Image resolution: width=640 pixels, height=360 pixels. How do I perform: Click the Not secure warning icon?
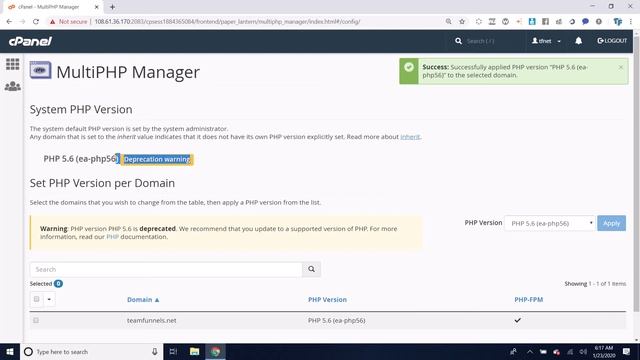click(x=52, y=22)
